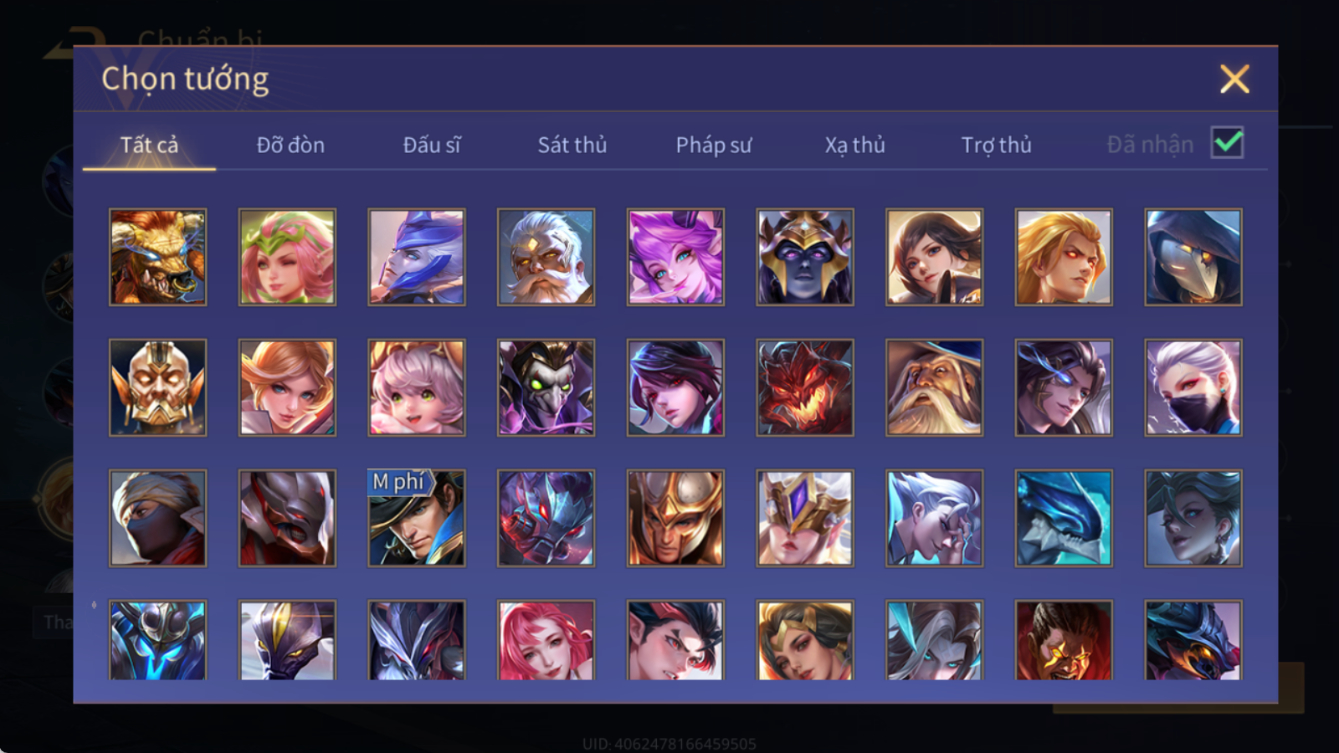Show the Pháp sư hero category

pyautogui.click(x=713, y=145)
